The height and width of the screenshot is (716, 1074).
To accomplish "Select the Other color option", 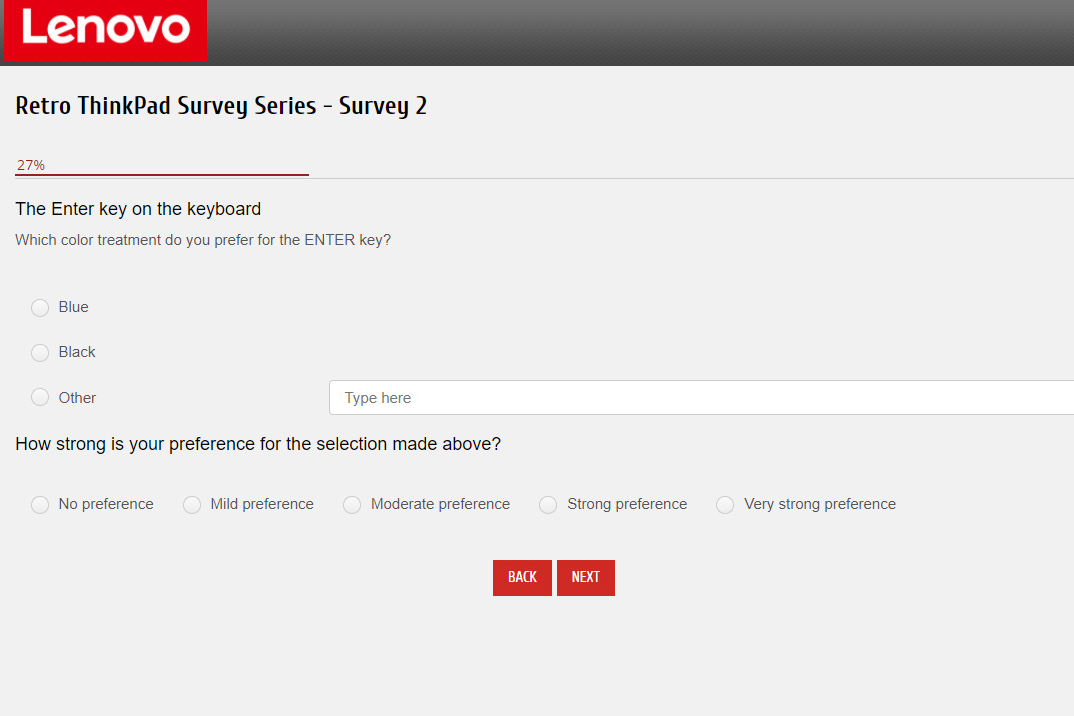I will pos(40,398).
